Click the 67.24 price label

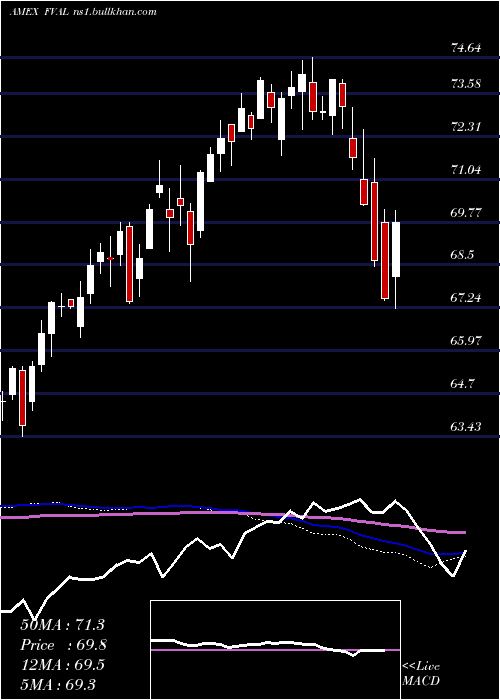click(x=466, y=298)
